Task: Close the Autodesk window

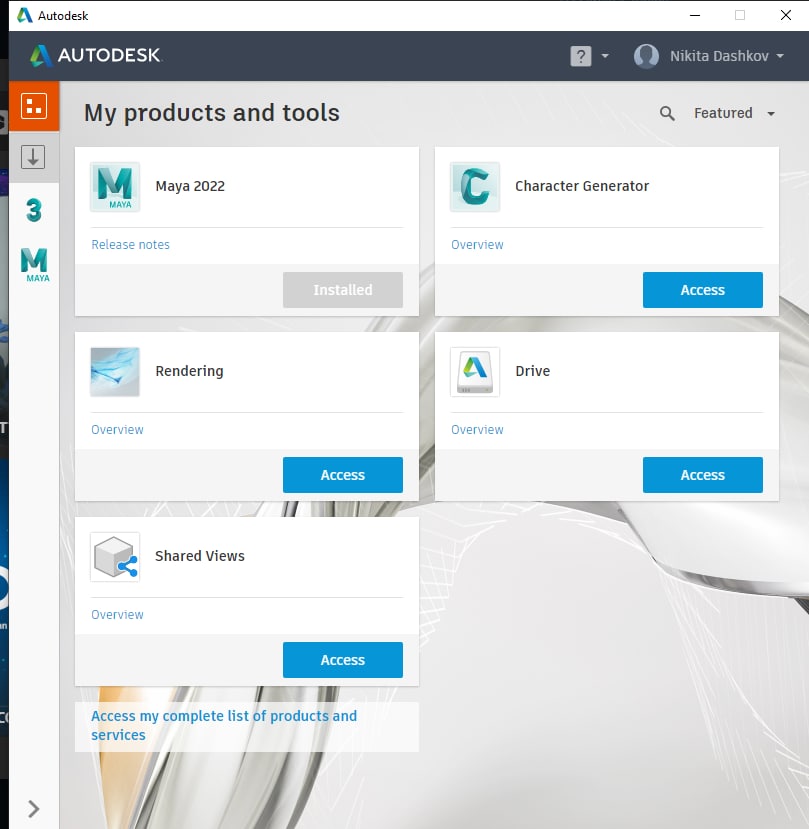Action: pyautogui.click(x=786, y=15)
